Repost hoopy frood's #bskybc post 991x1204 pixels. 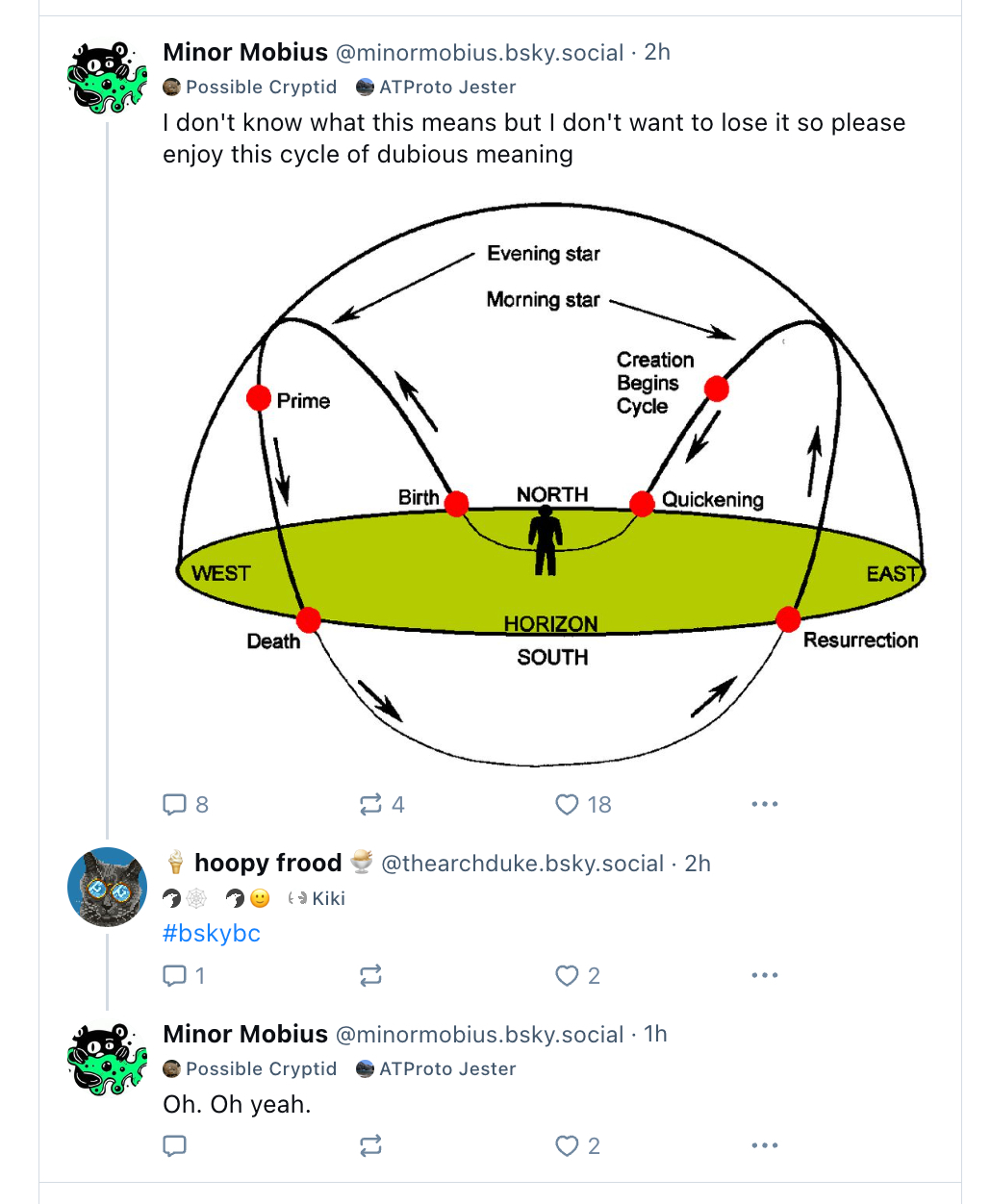[x=370, y=975]
